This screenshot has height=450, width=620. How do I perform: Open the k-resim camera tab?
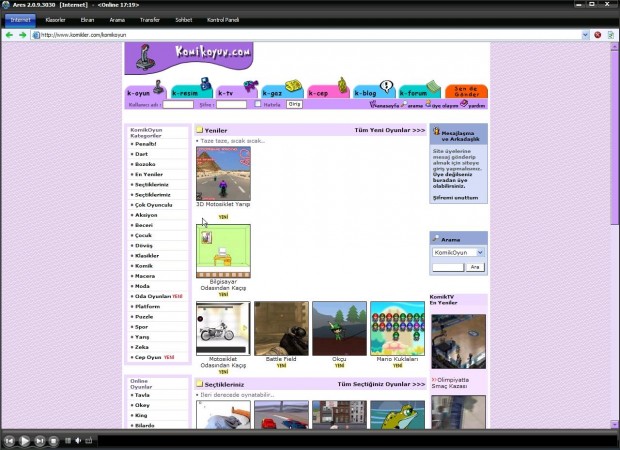(192, 89)
